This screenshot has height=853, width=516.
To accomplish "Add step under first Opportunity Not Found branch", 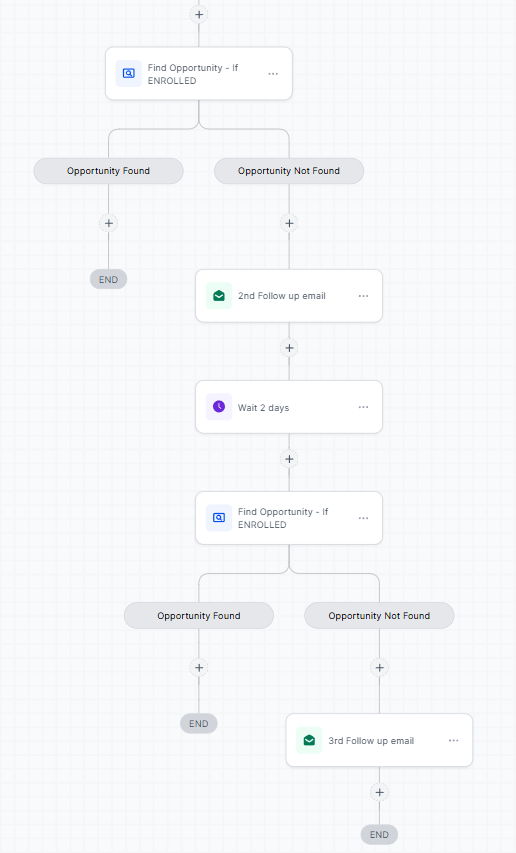I will click(x=289, y=223).
